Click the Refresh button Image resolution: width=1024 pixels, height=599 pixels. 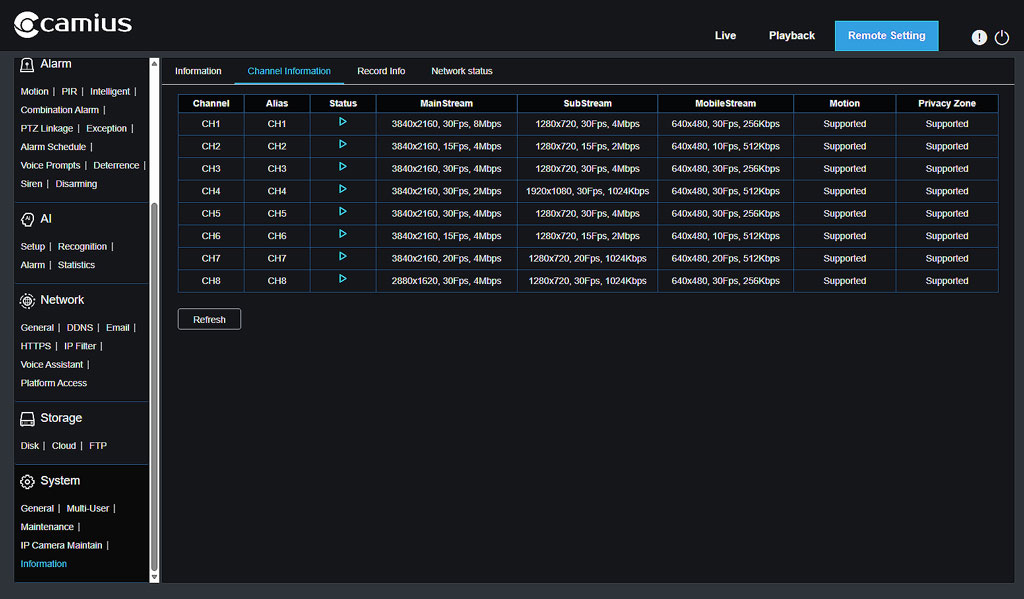(209, 318)
